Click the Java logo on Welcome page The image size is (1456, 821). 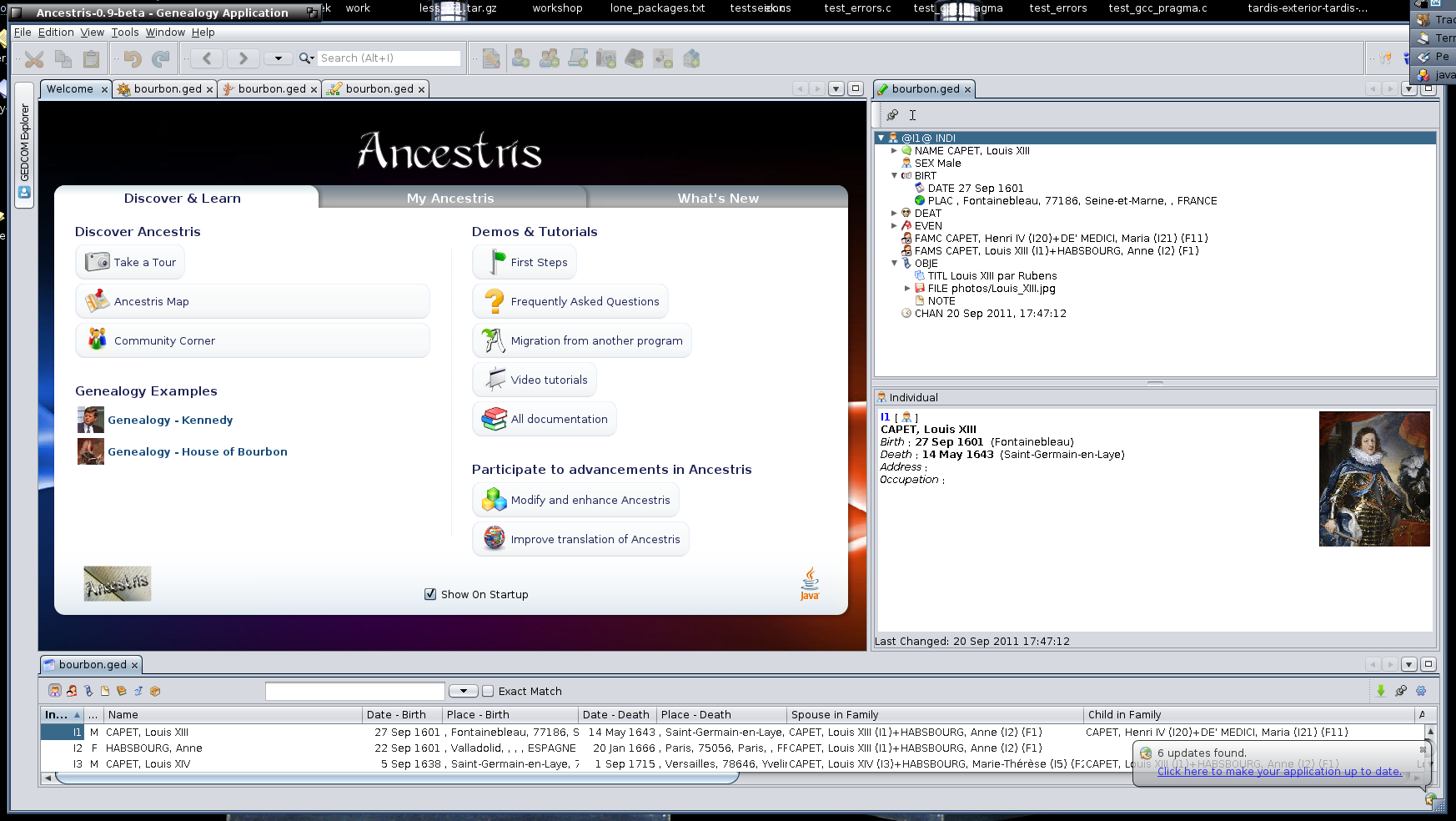point(810,583)
